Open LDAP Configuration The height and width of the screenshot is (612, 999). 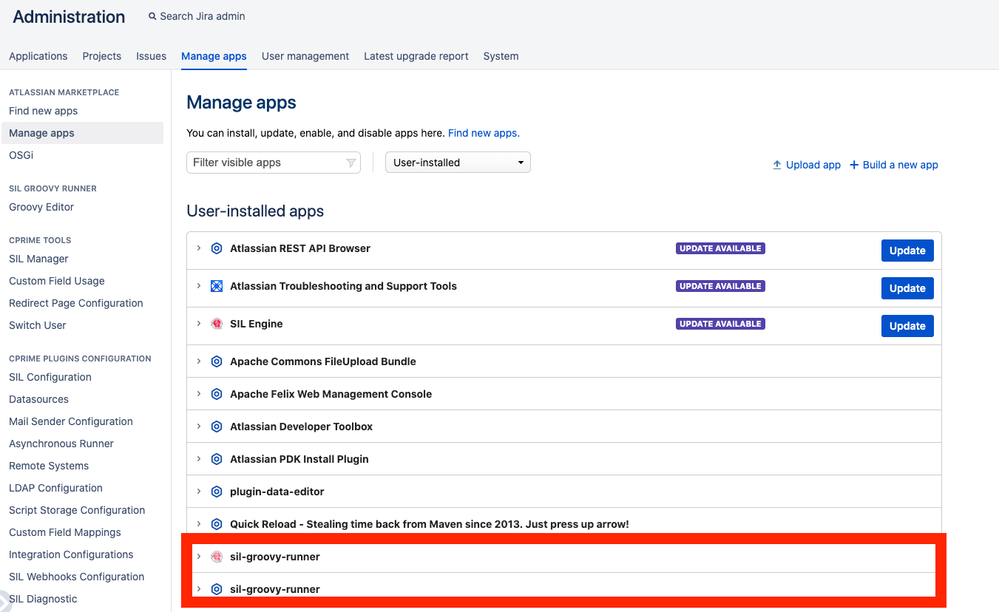tap(55, 488)
